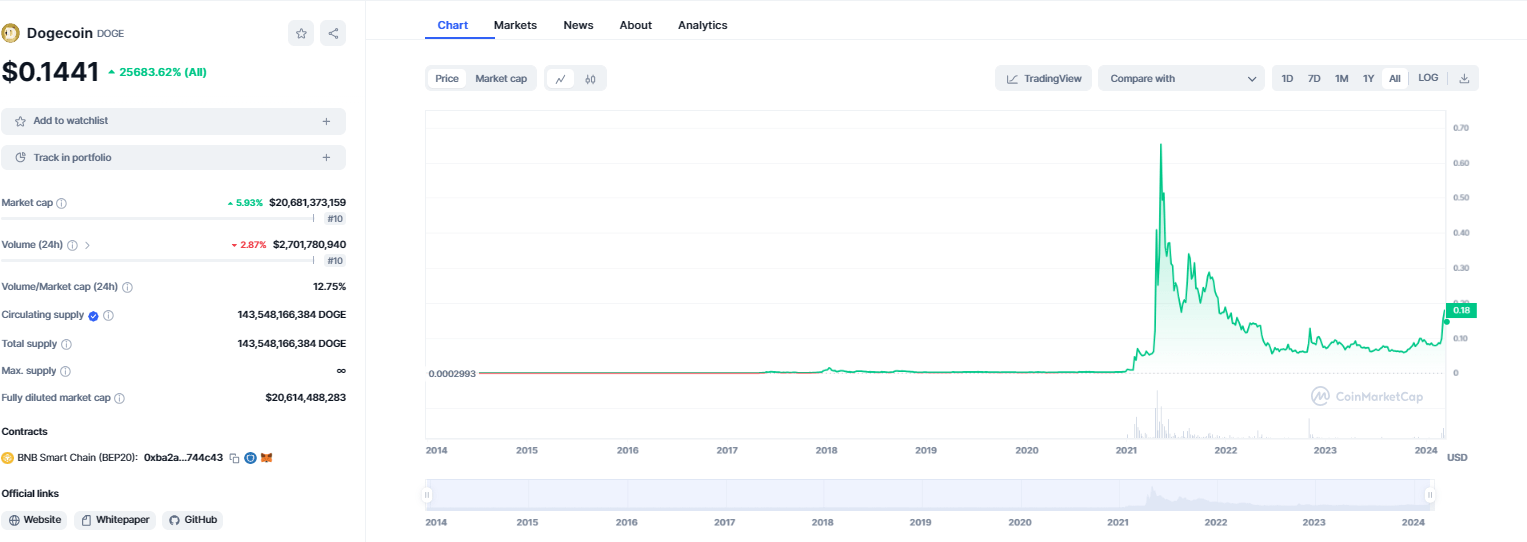The height and width of the screenshot is (542, 1527).
Task: Click Track in portfolio
Action: (x=72, y=158)
